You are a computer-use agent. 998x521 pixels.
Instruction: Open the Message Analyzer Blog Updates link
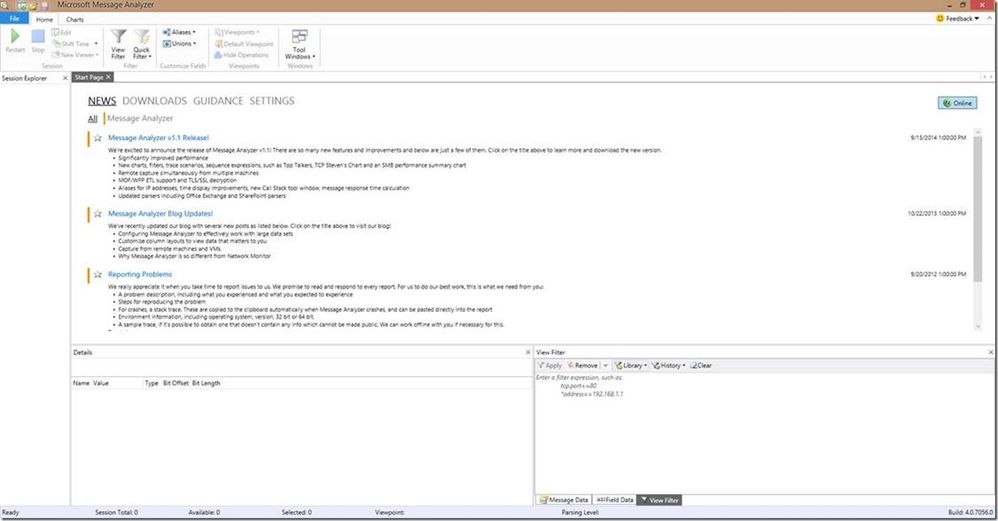[x=160, y=214]
